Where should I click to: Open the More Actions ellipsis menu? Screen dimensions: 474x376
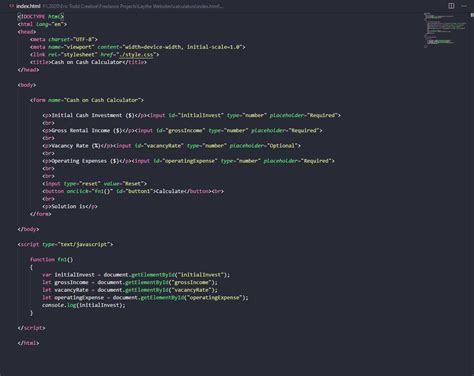point(464,6)
